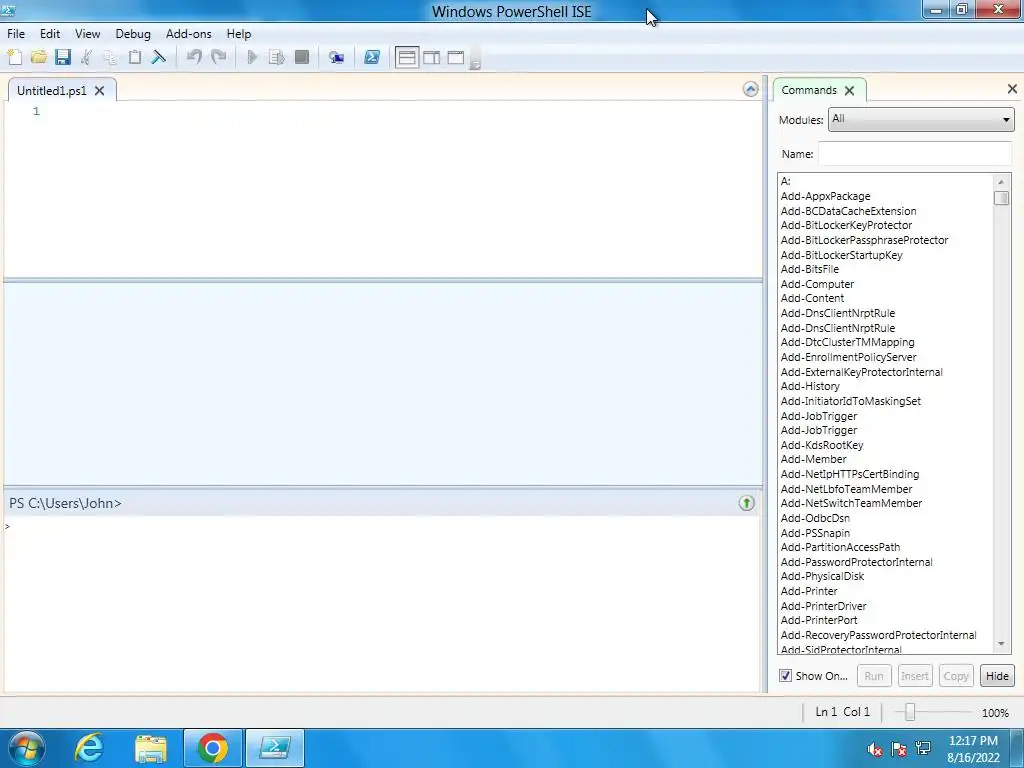Start PowerShell.exe from the toolbar icon
The width and height of the screenshot is (1024, 768).
click(372, 57)
